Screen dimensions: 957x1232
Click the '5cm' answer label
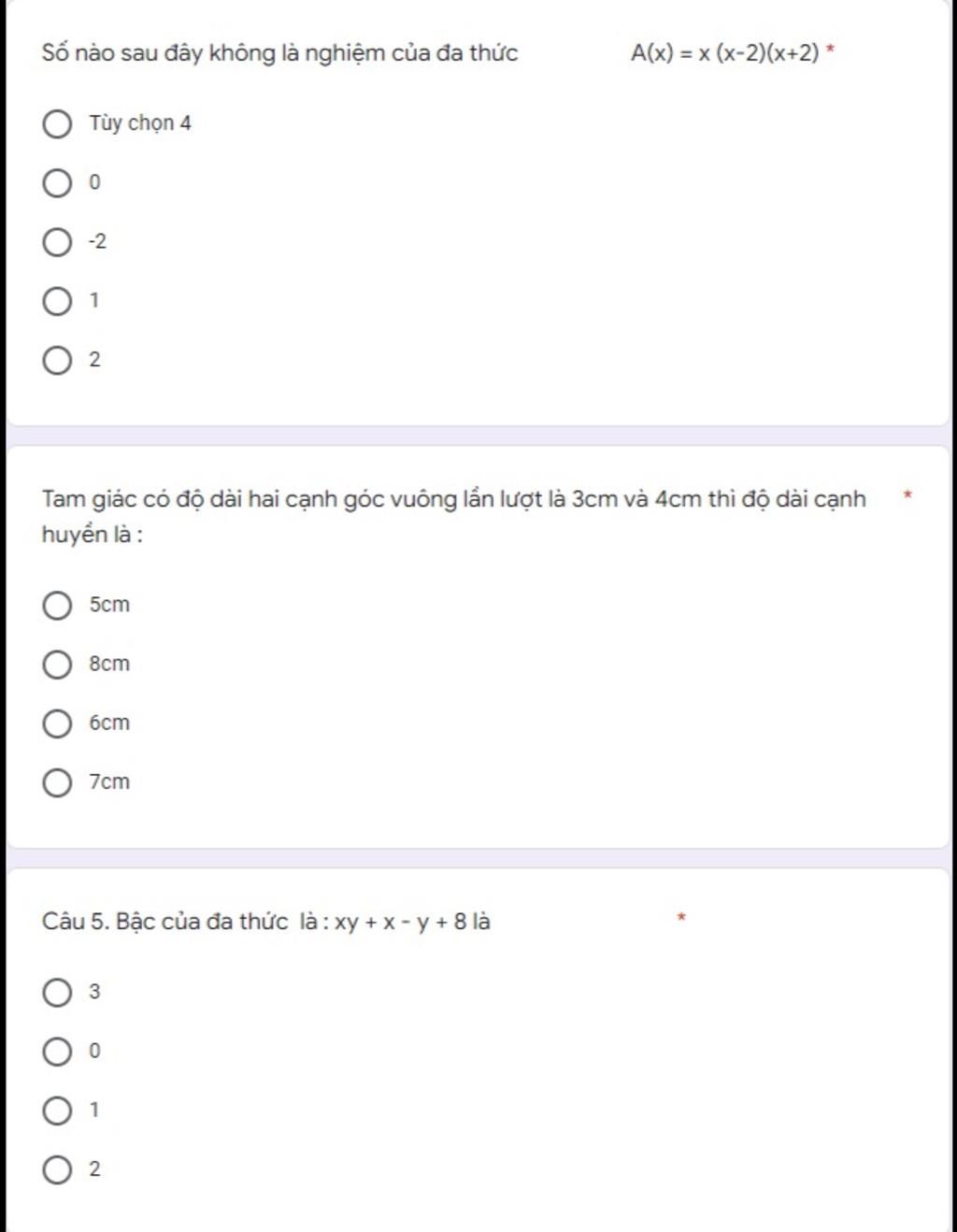[109, 605]
